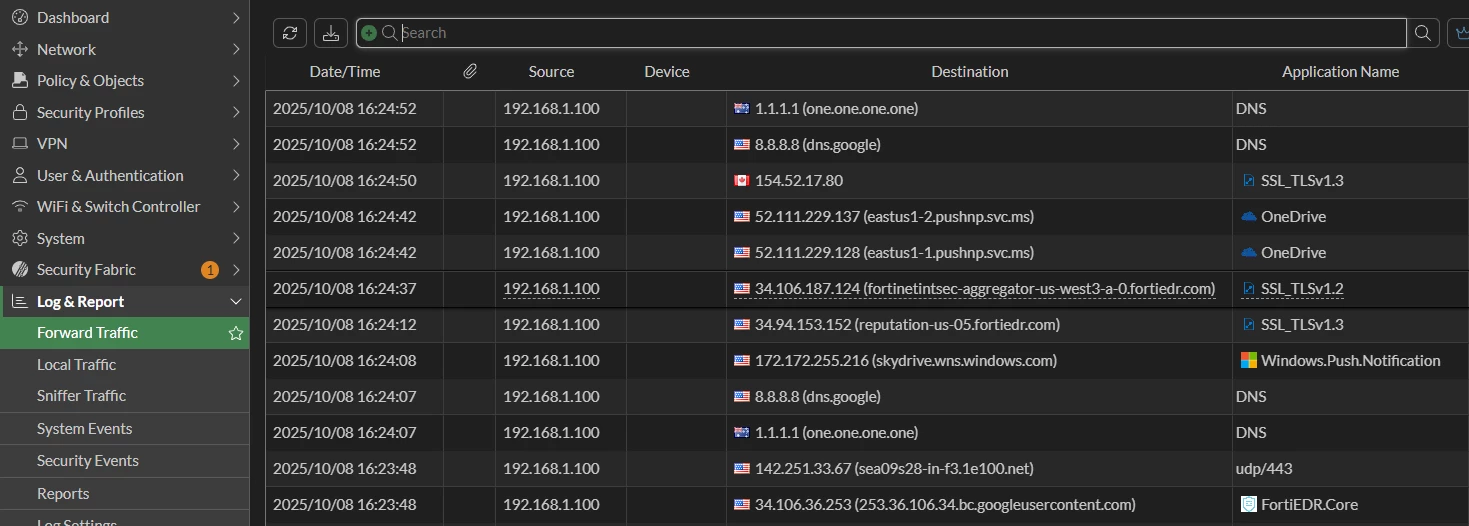Image resolution: width=1469 pixels, height=526 pixels.
Task: Click the 172.172.255.216 skydrive.wns.windows.com cell
Action: 979,361
